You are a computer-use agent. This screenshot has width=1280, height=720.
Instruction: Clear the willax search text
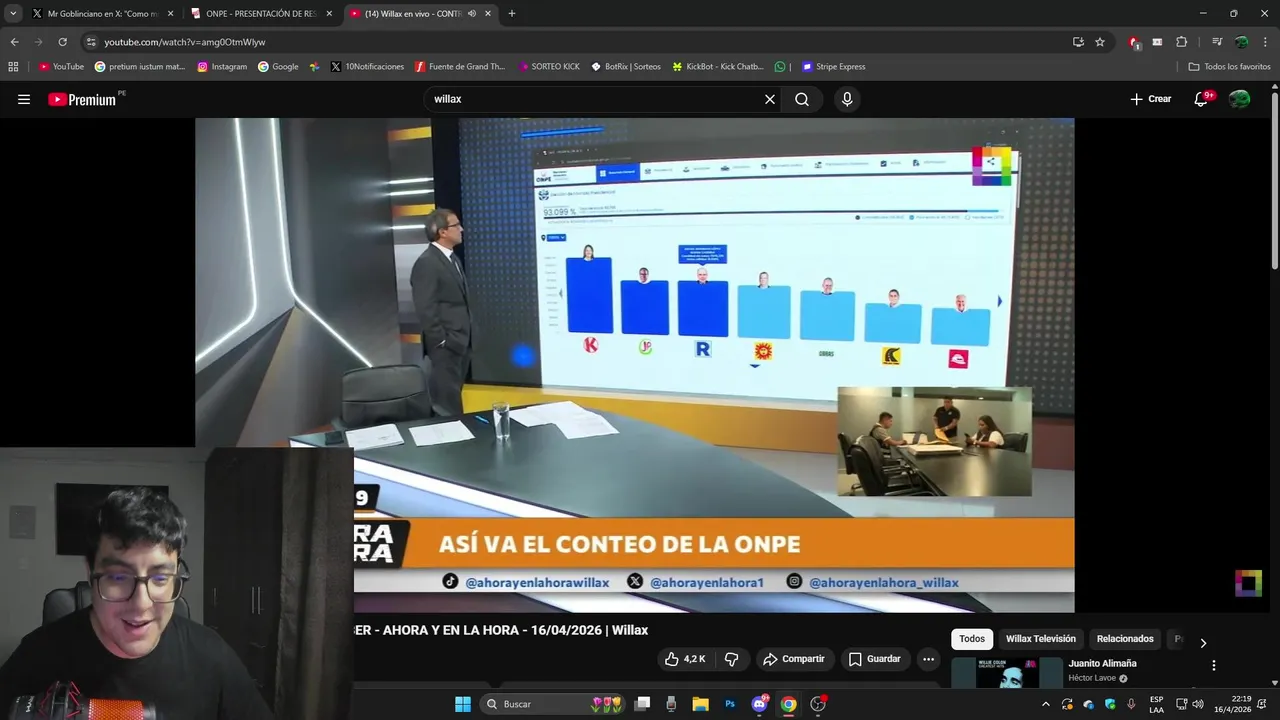point(770,99)
